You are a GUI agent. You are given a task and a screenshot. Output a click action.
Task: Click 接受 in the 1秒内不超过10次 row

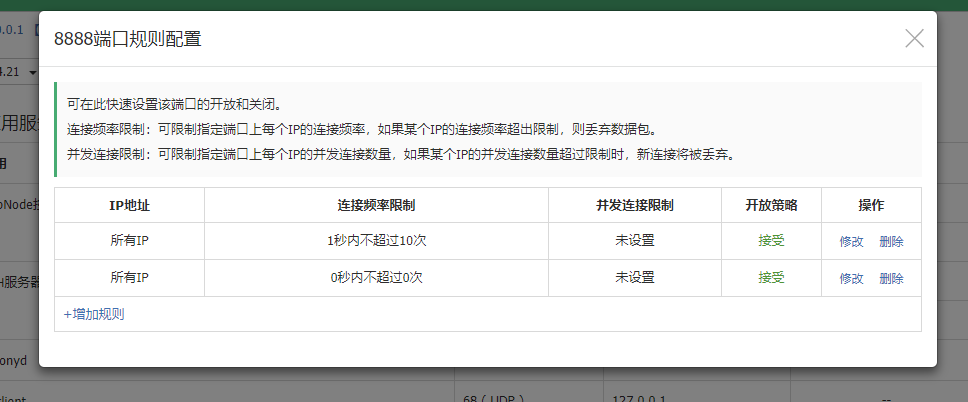click(x=771, y=241)
